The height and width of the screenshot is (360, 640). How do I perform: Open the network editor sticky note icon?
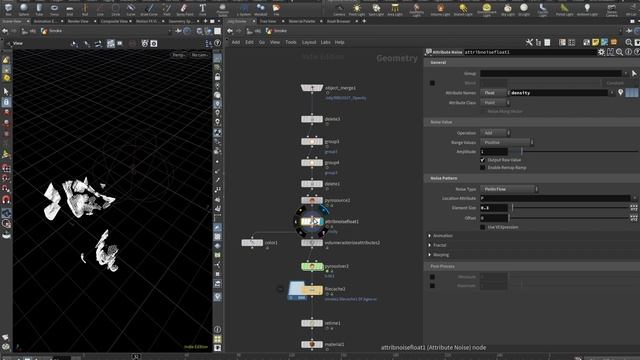coord(596,42)
